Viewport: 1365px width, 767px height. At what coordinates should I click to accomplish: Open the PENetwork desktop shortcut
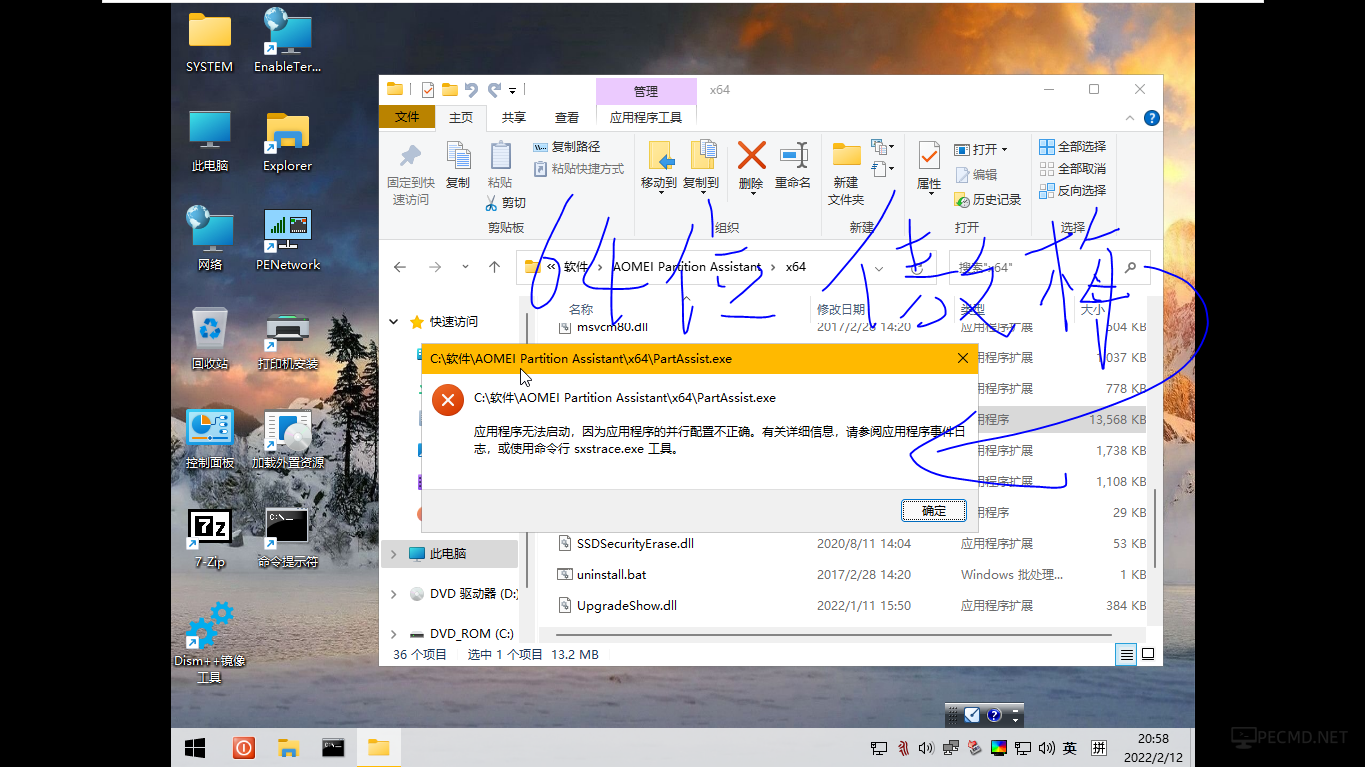[x=288, y=240]
